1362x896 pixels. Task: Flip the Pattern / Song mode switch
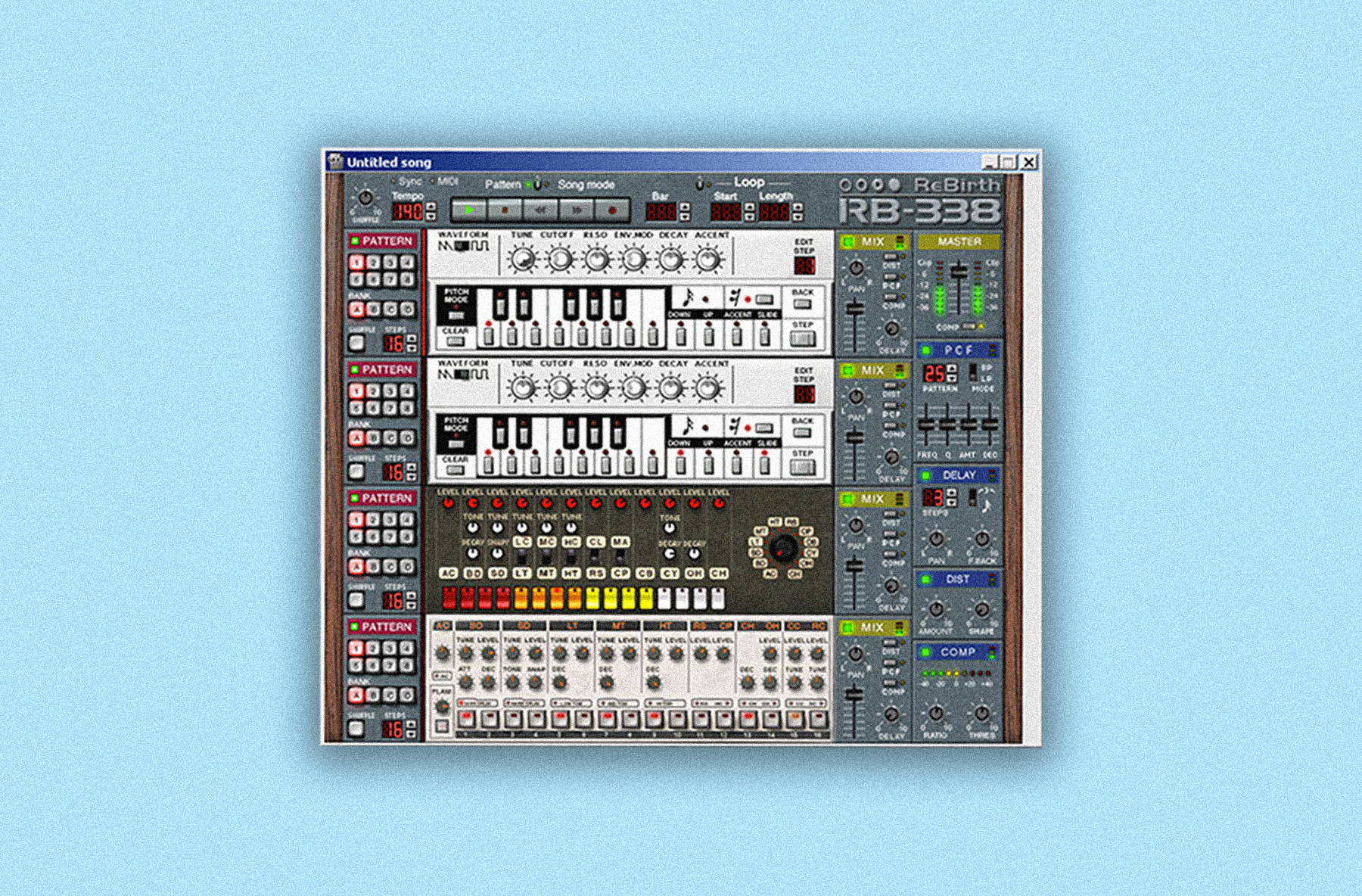(538, 184)
